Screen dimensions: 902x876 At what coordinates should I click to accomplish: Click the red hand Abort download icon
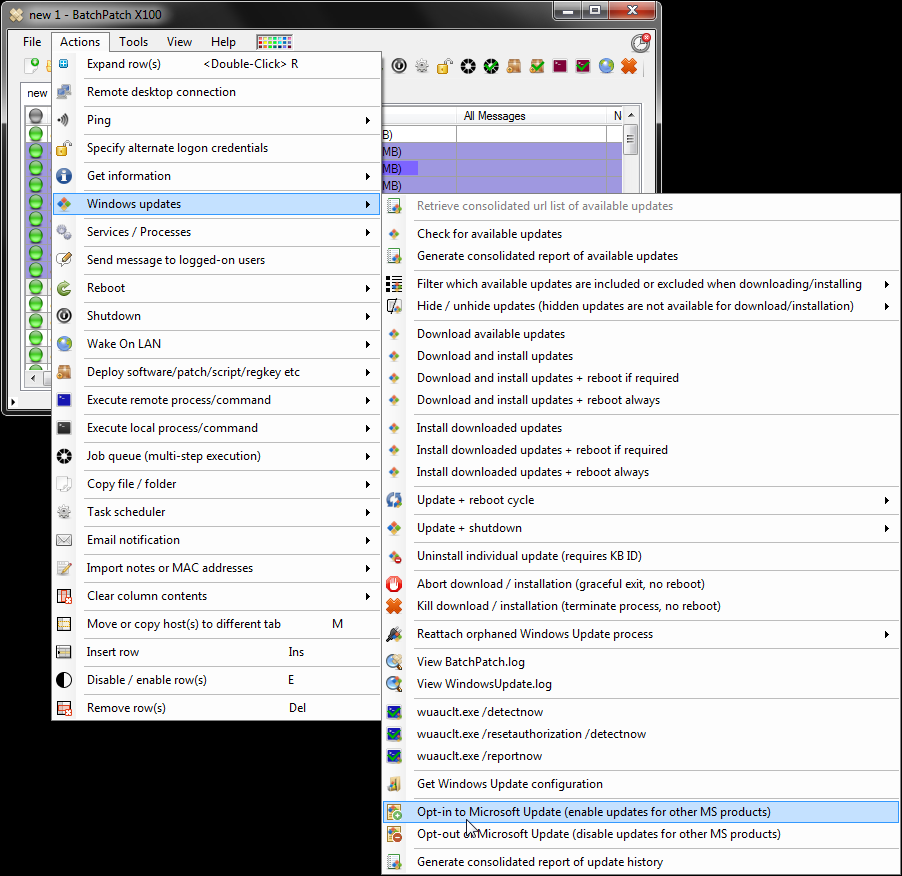(394, 584)
